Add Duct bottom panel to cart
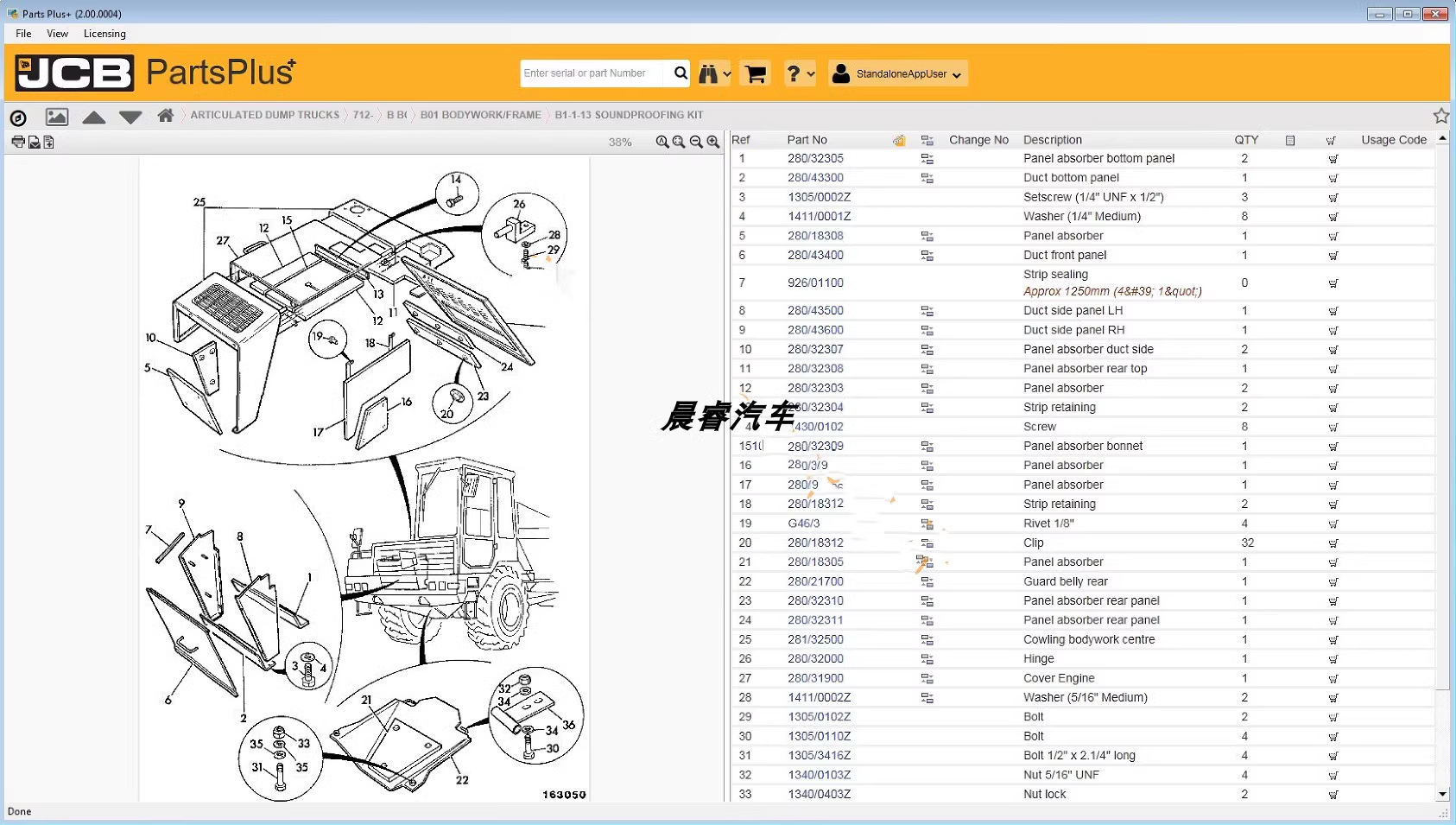The image size is (1456, 825). [x=1333, y=178]
